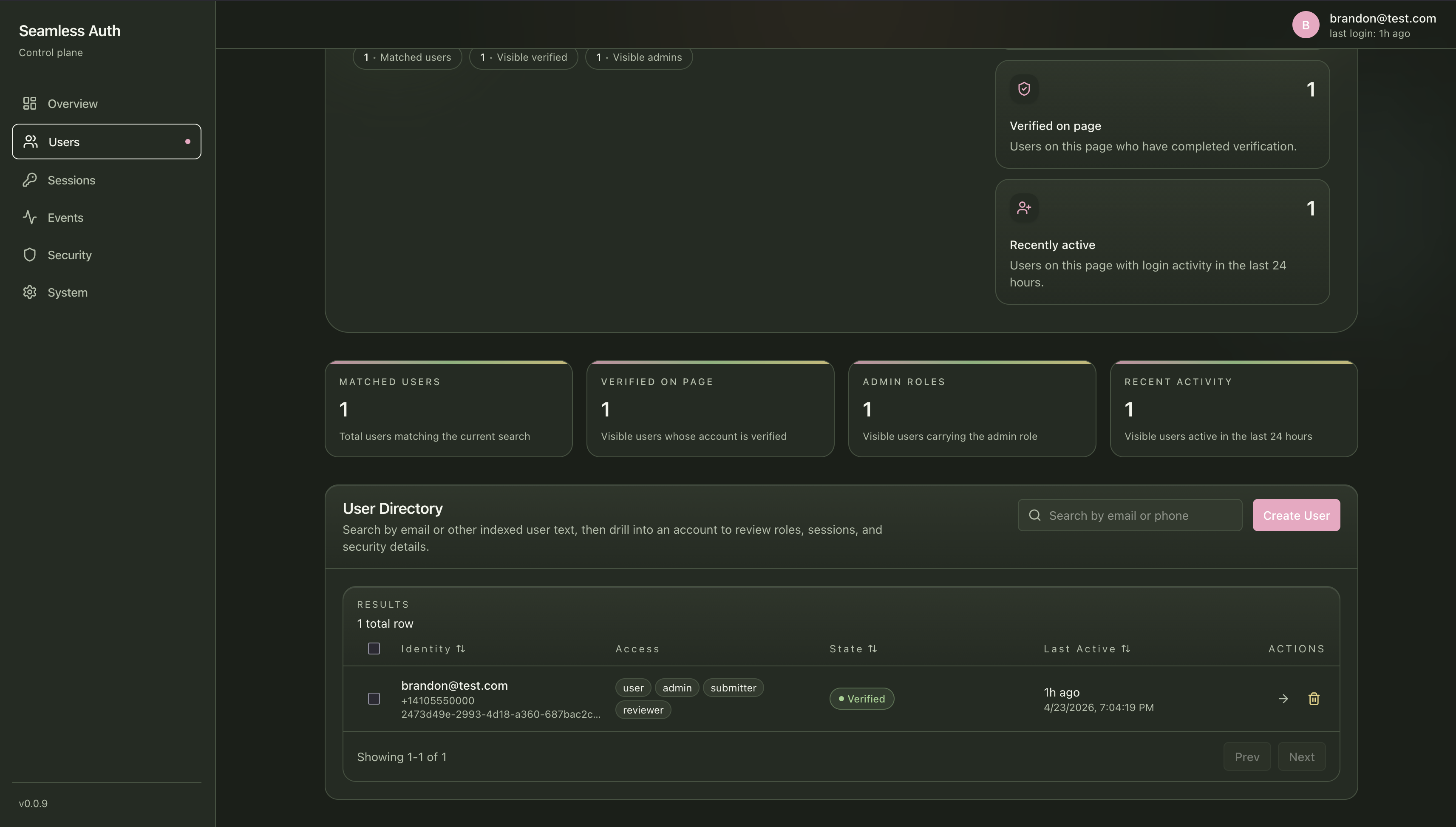
Task: Sort by State using its sort arrows
Action: (x=872, y=649)
